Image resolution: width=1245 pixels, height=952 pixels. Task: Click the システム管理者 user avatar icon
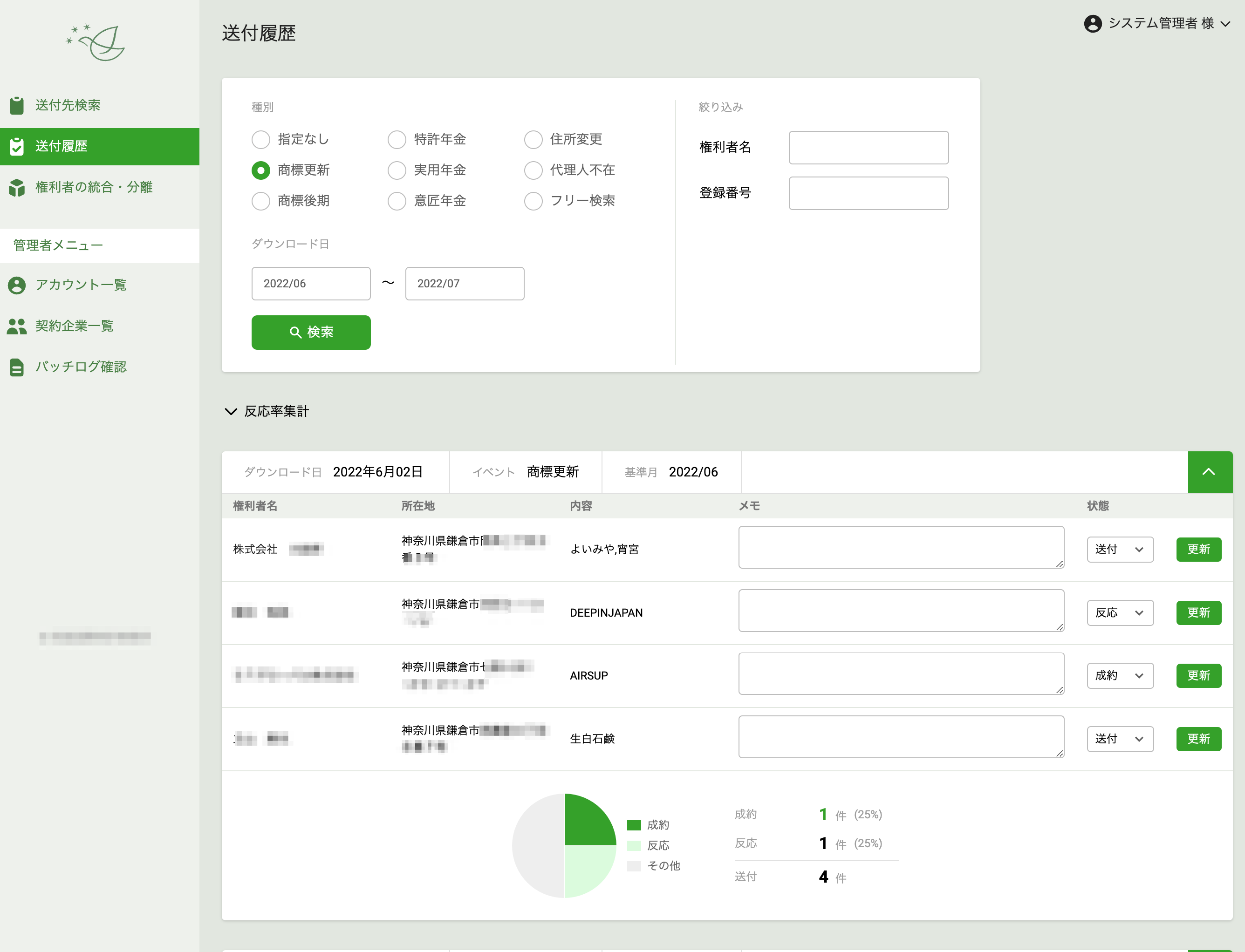click(x=1093, y=24)
